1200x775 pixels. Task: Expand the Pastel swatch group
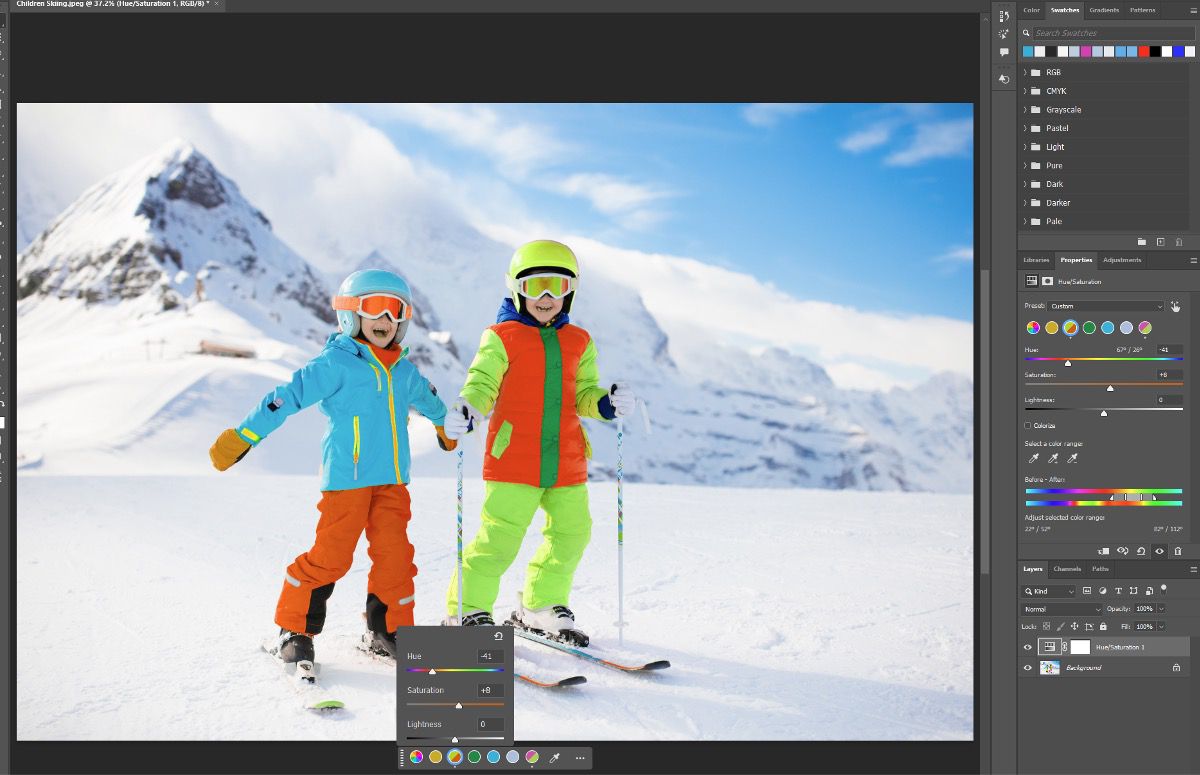[x=1025, y=128]
